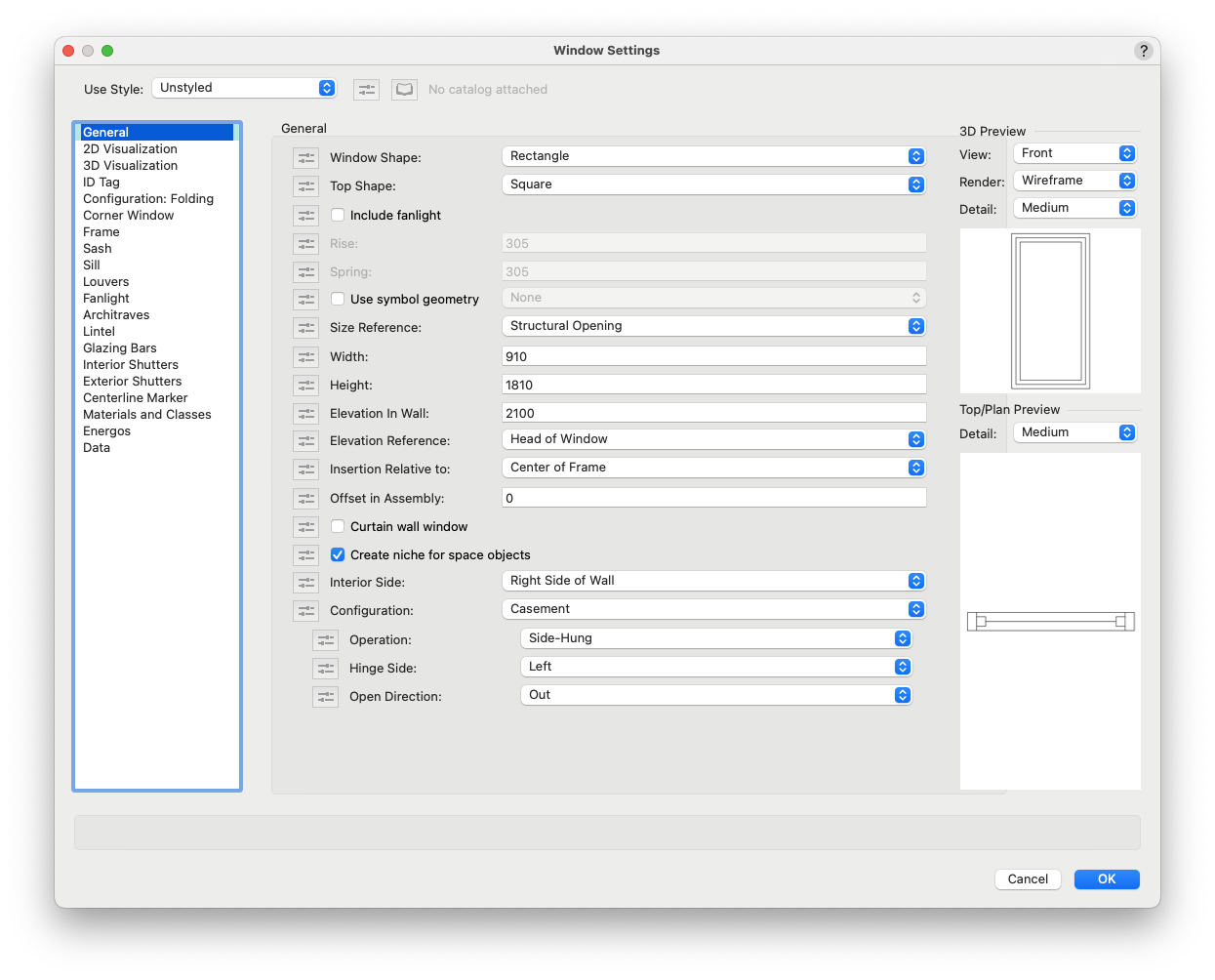Open the Window Shape dropdown

pos(713,156)
